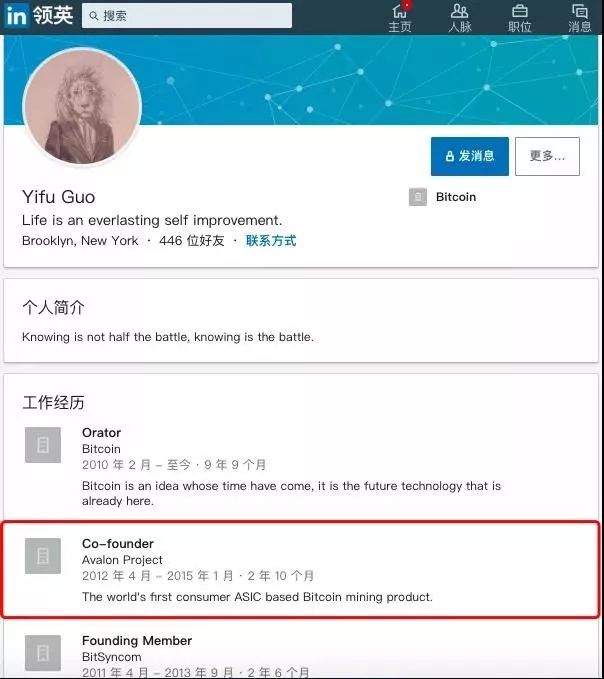The height and width of the screenshot is (679, 604).
Task: Open the Founding Member position title
Action: click(137, 640)
